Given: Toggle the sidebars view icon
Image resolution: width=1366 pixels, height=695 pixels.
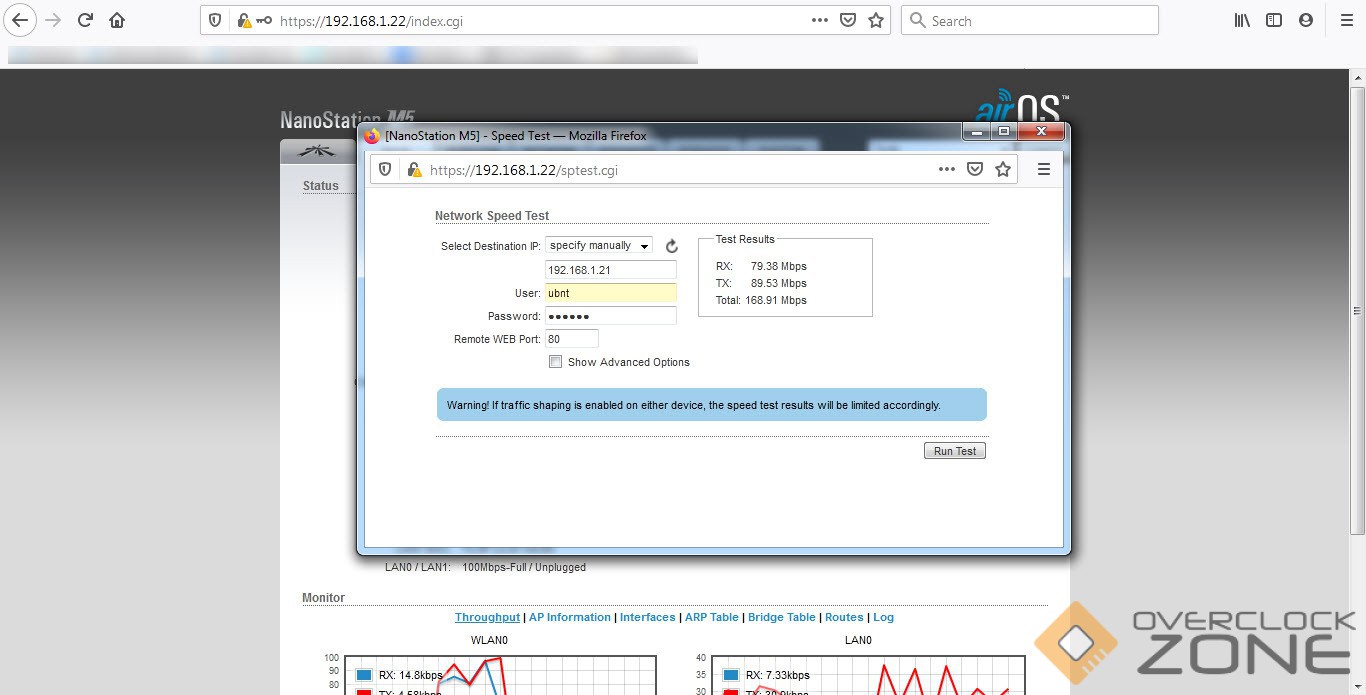Looking at the screenshot, I should (1274, 20).
